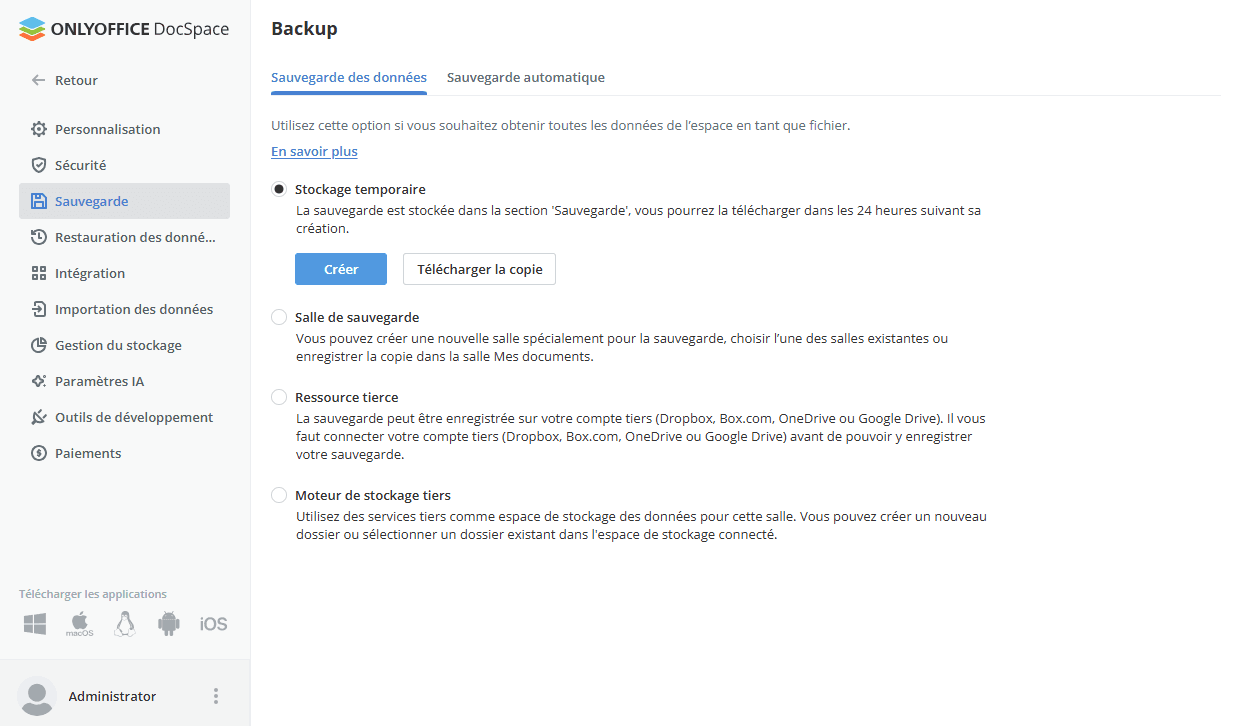Follow the En savoir plus link

click(314, 151)
